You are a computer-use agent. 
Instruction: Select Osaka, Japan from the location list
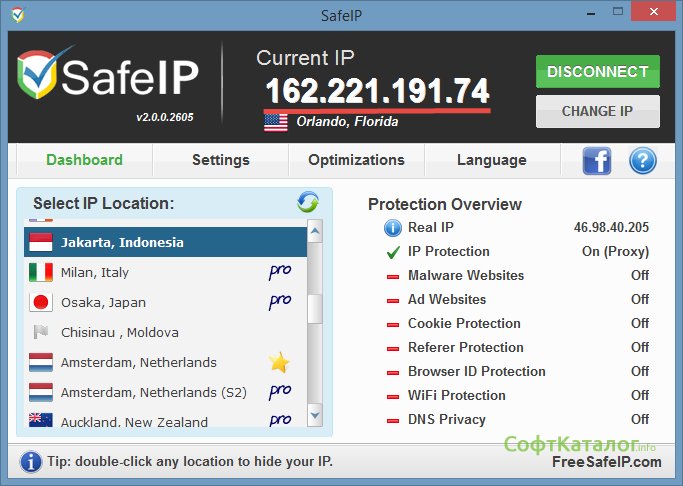tap(103, 302)
